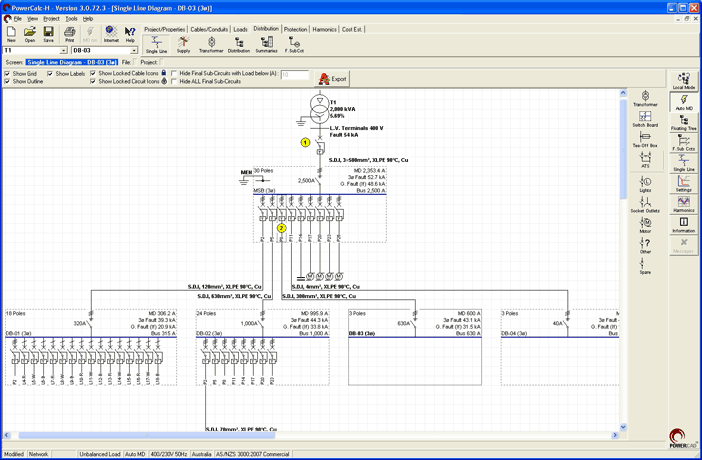Open Harmonics sidebar button
Viewport: 702px width, 460px height.
pos(684,204)
